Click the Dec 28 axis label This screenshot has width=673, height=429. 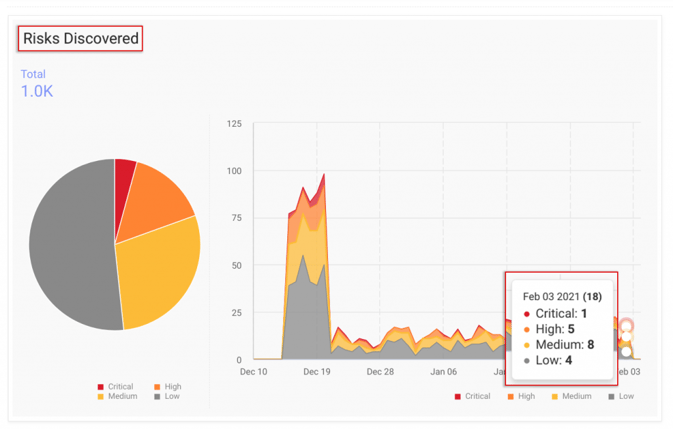tap(380, 372)
